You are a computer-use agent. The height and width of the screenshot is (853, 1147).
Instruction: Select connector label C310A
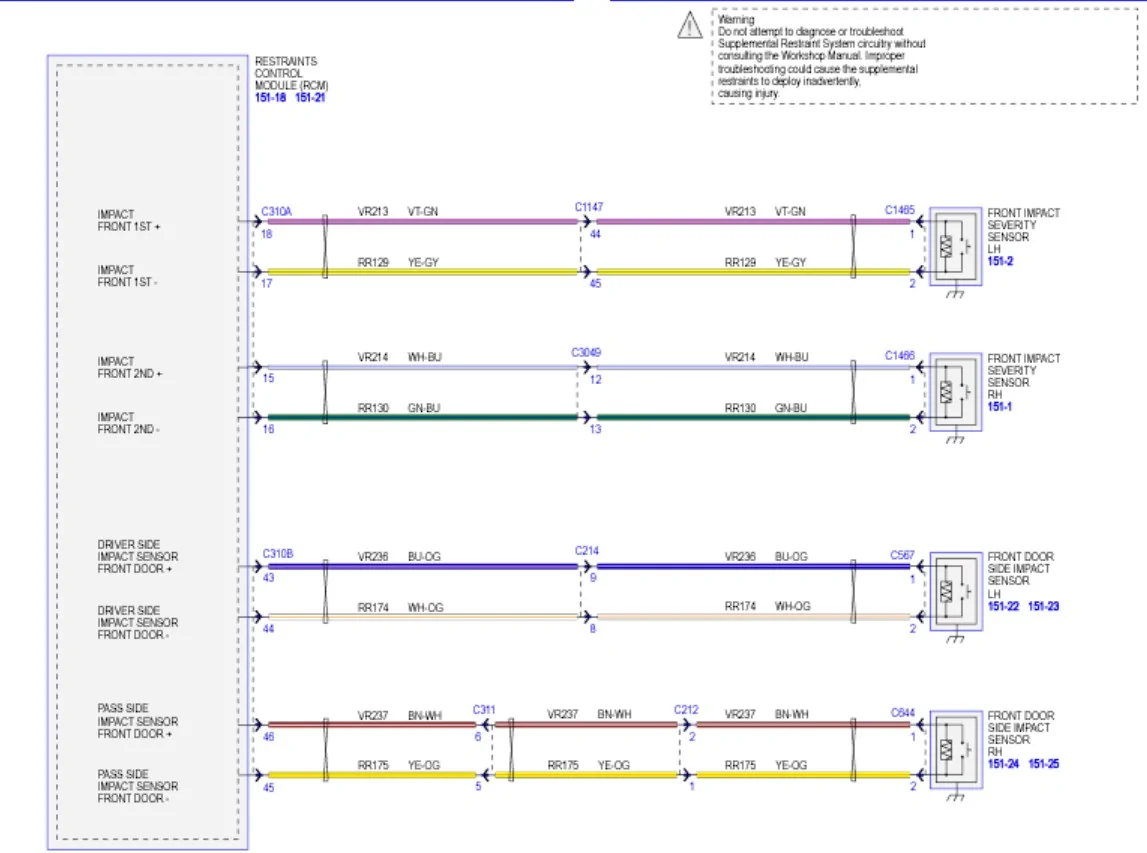277,211
